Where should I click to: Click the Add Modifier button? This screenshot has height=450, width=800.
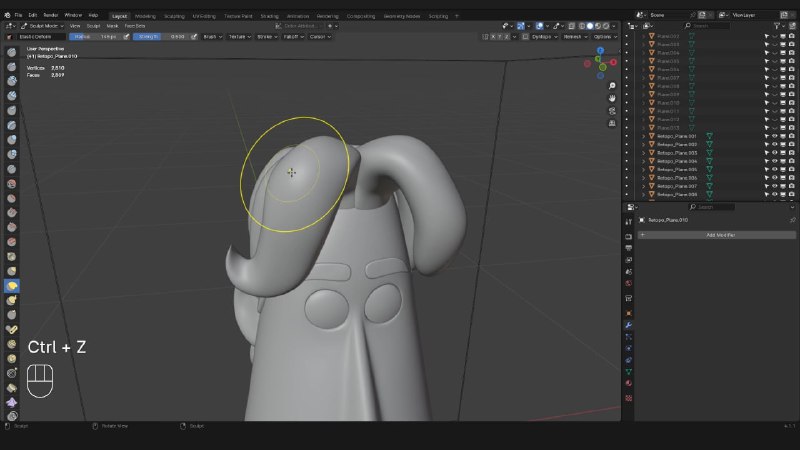pos(716,235)
